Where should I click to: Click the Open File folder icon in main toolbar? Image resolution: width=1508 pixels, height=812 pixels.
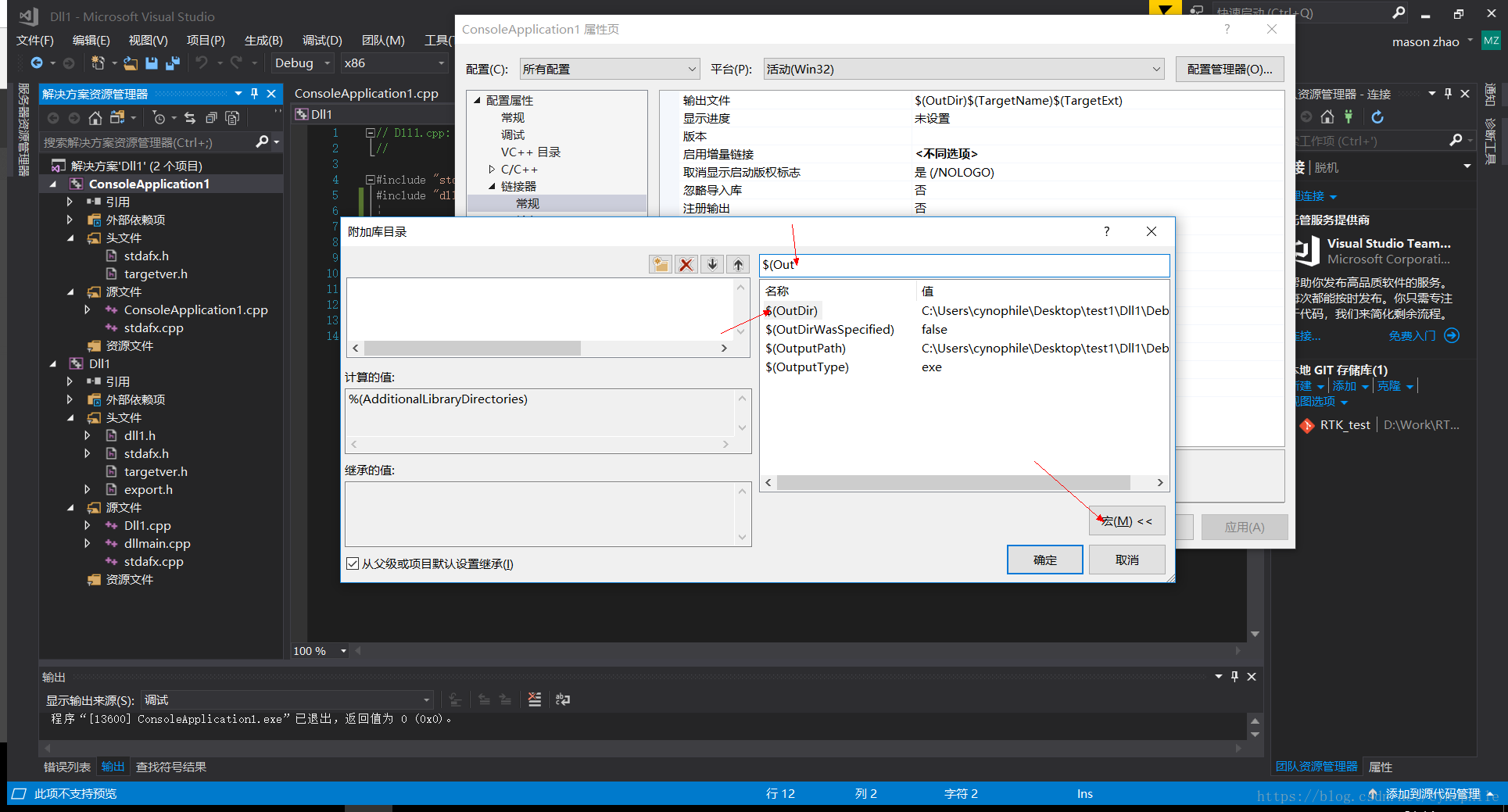click(x=131, y=63)
